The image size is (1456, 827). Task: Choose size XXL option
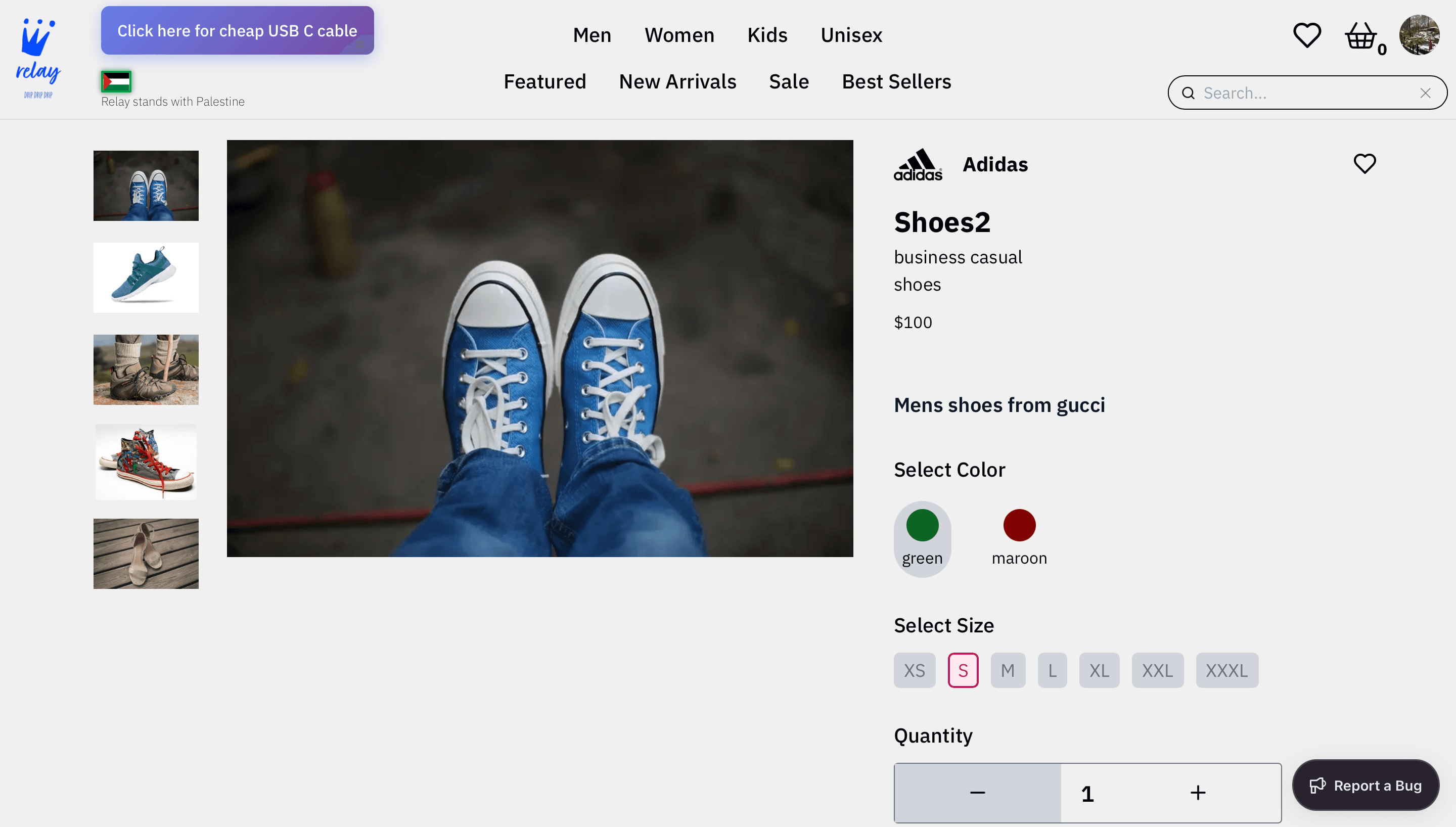click(1157, 670)
